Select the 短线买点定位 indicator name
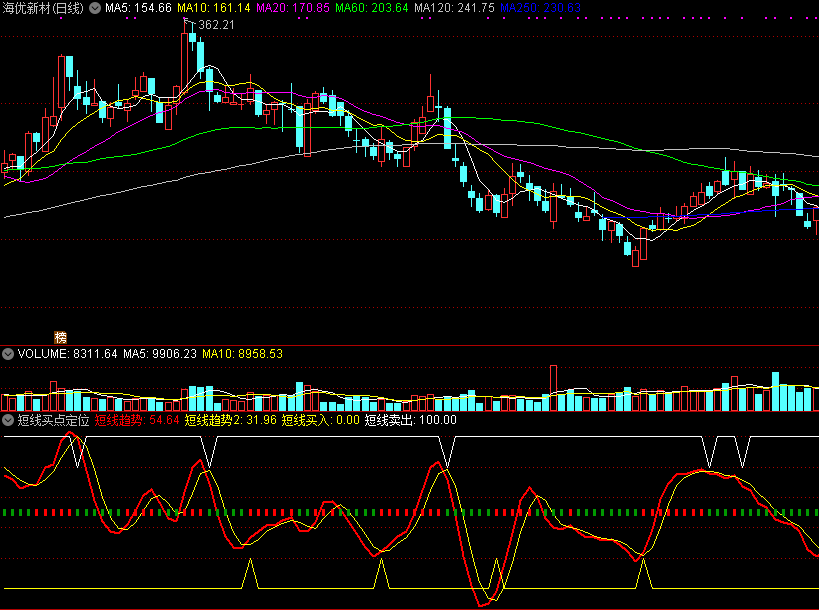 coord(53,420)
